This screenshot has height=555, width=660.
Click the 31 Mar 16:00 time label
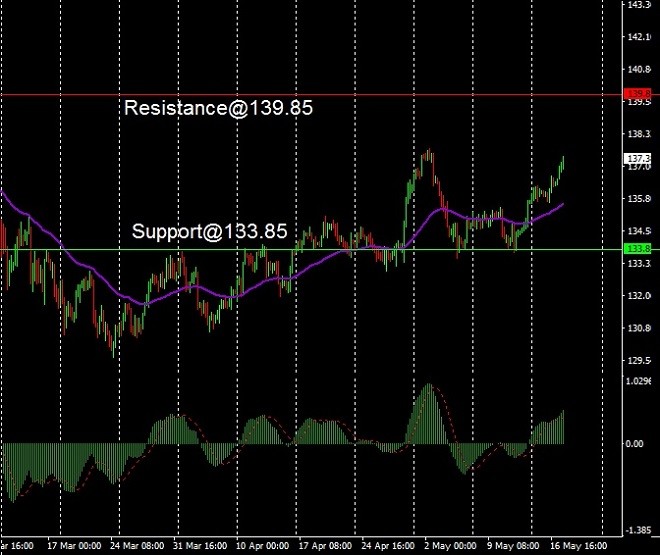point(200,546)
